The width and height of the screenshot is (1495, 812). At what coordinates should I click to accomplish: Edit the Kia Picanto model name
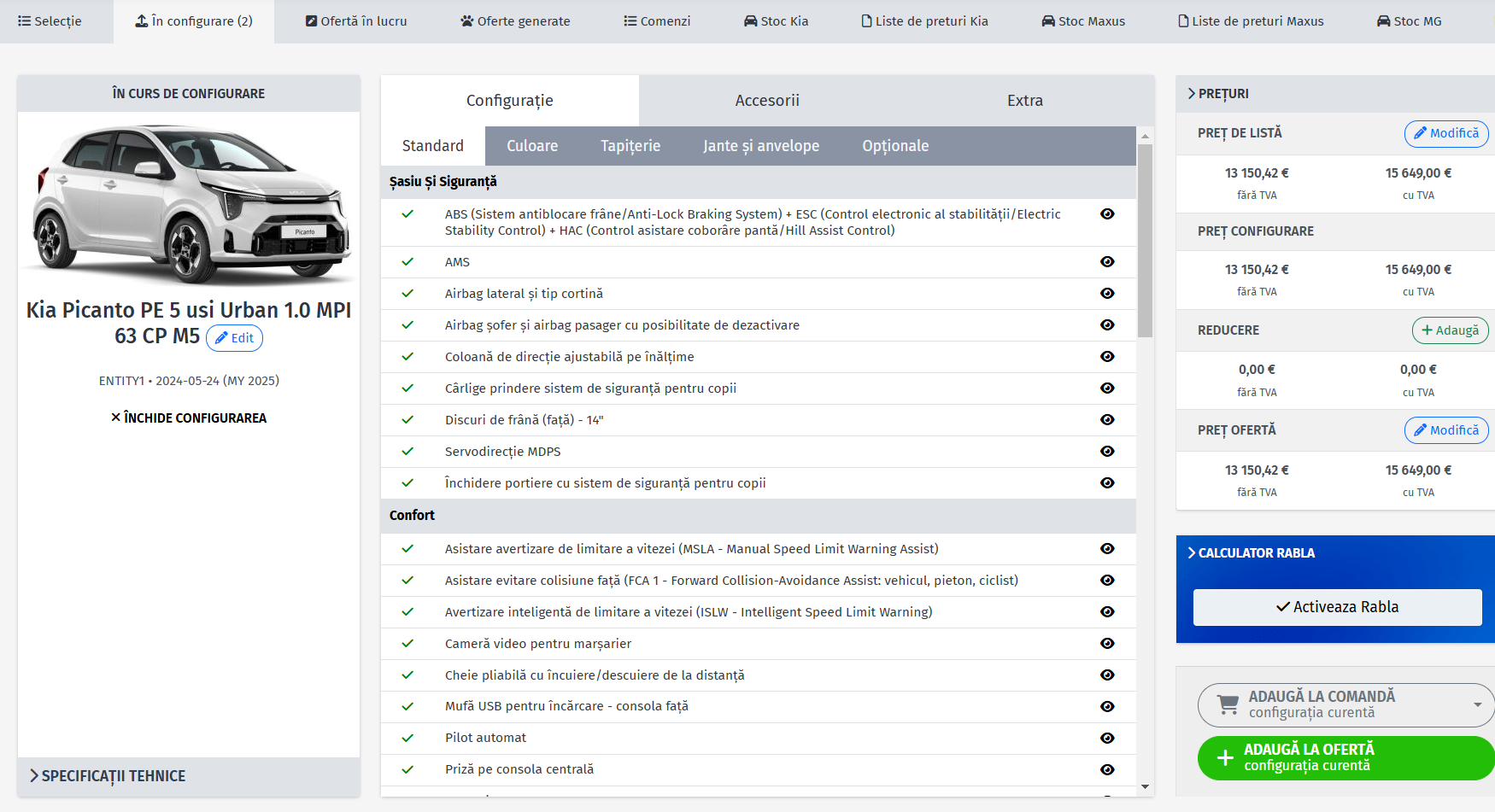[234, 338]
